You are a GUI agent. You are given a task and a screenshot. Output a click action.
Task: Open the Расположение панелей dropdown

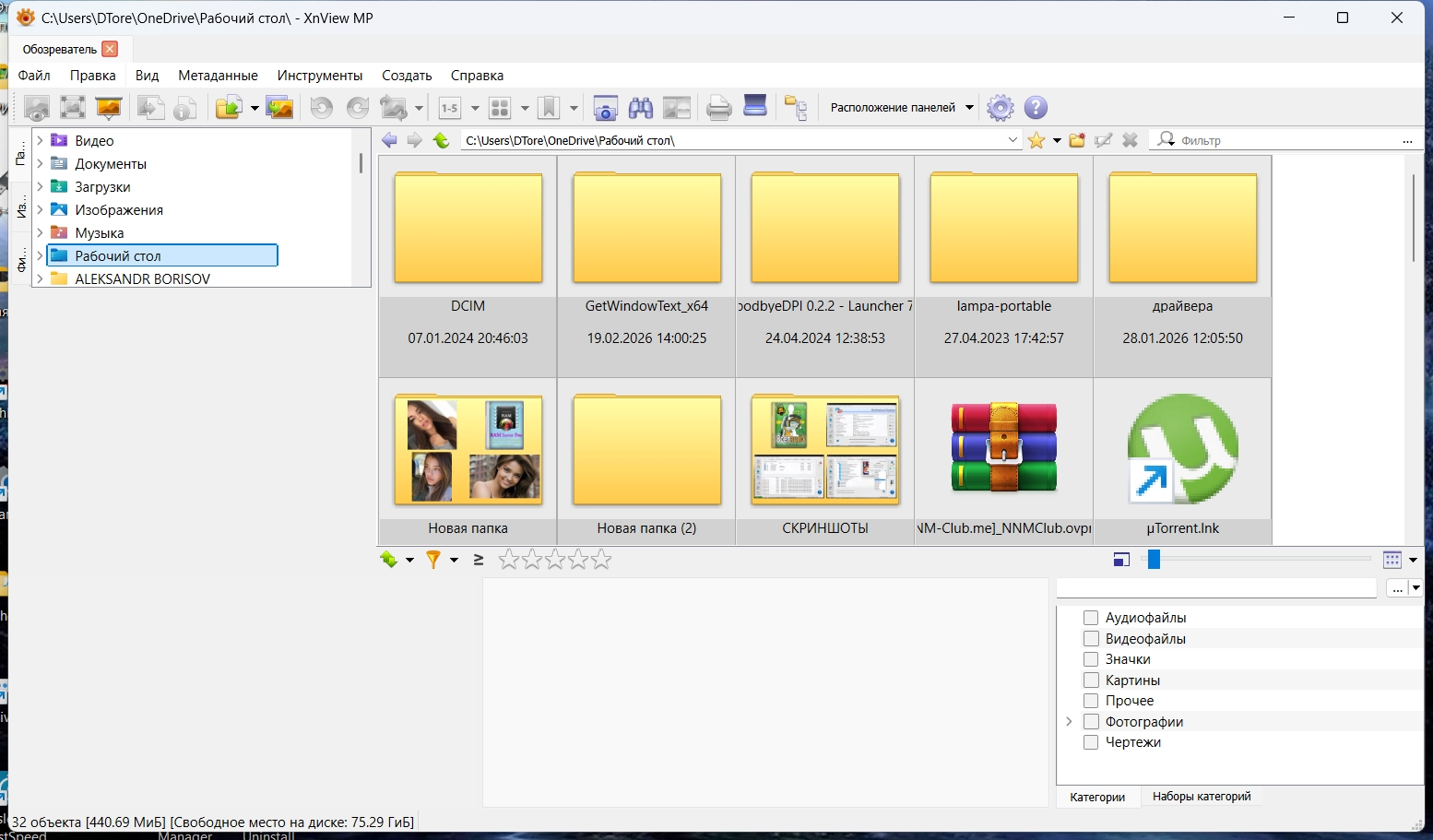(x=901, y=108)
